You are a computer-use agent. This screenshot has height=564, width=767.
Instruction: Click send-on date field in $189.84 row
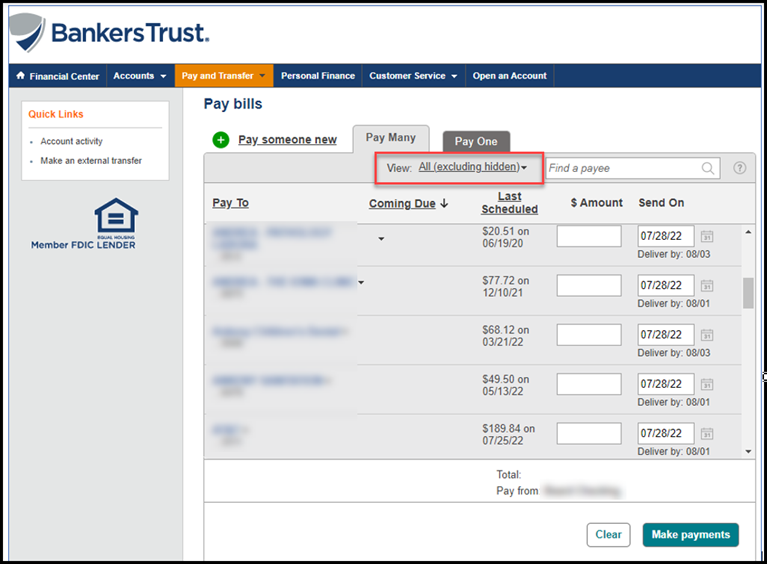coord(666,434)
